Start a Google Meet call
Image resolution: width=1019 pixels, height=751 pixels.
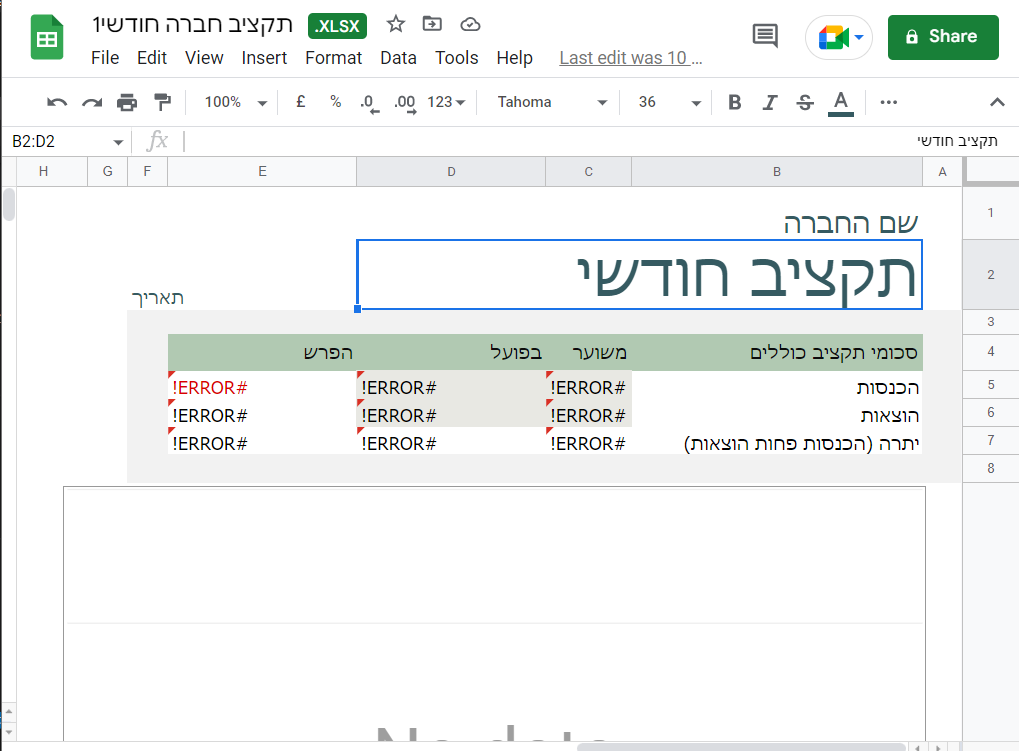point(839,38)
